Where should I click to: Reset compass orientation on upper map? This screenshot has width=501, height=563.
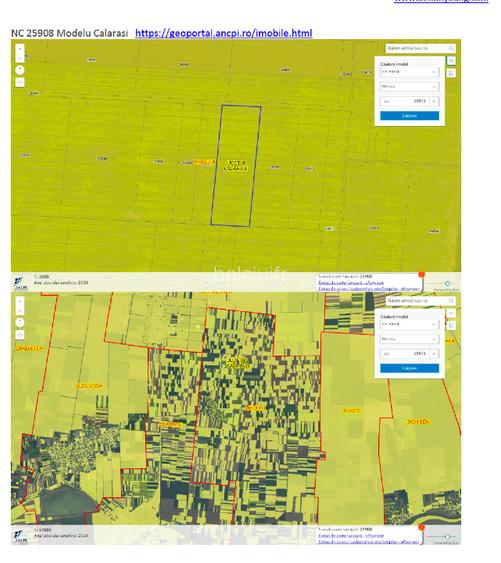tap(20, 70)
